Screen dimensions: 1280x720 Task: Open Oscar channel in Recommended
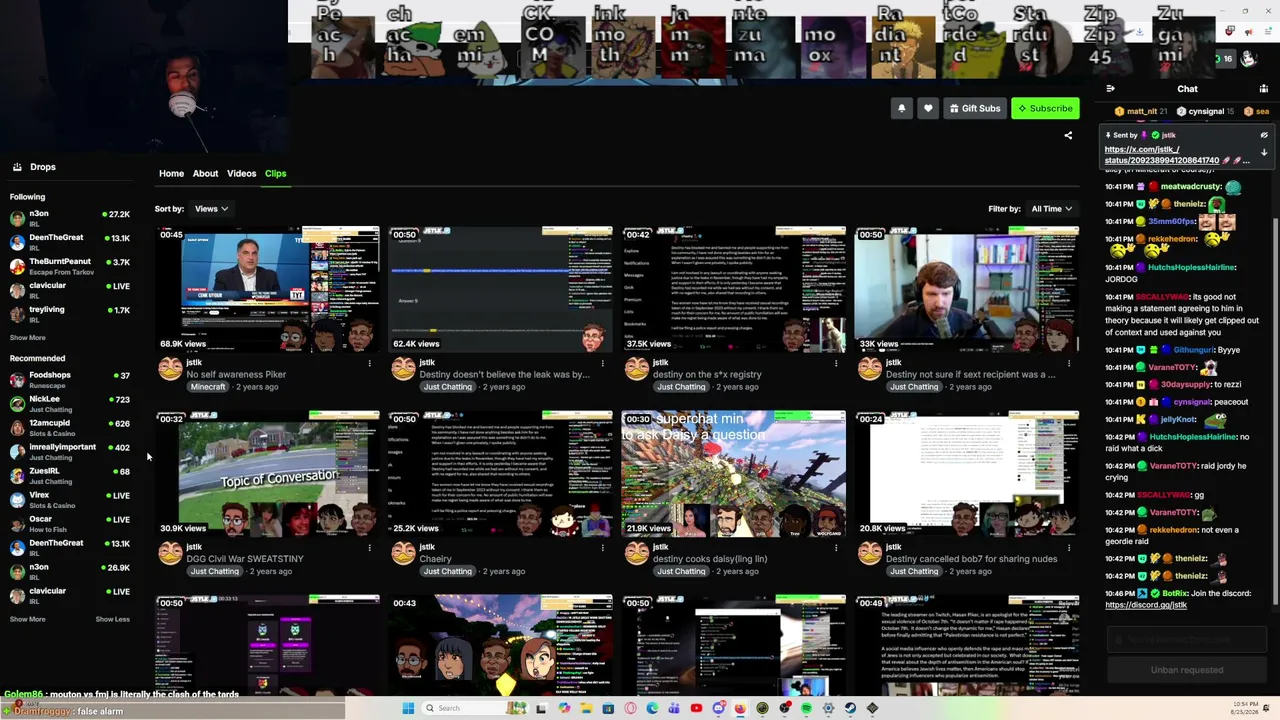[x=70, y=524]
